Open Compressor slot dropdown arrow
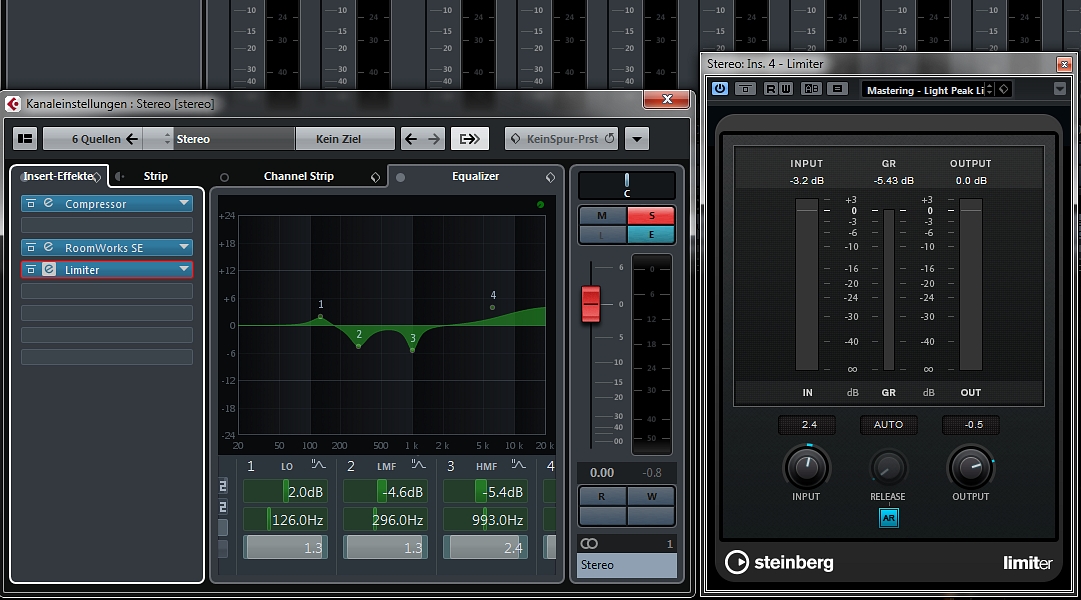Screen dimensions: 1081x600 point(183,203)
